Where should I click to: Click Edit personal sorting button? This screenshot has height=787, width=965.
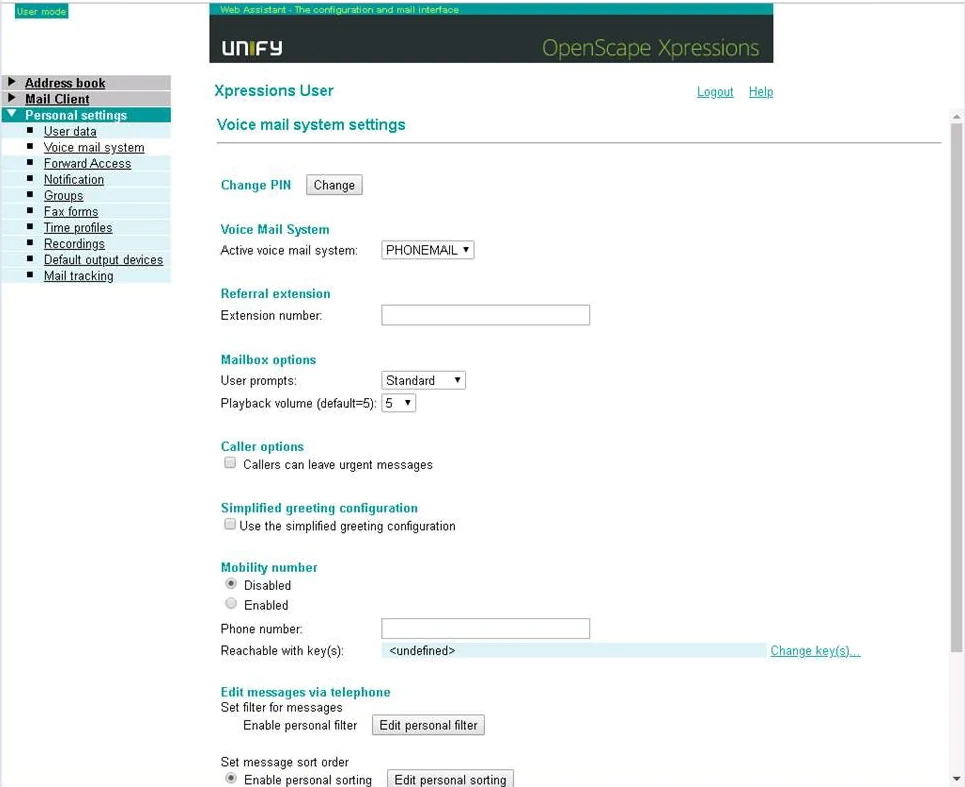tap(450, 778)
